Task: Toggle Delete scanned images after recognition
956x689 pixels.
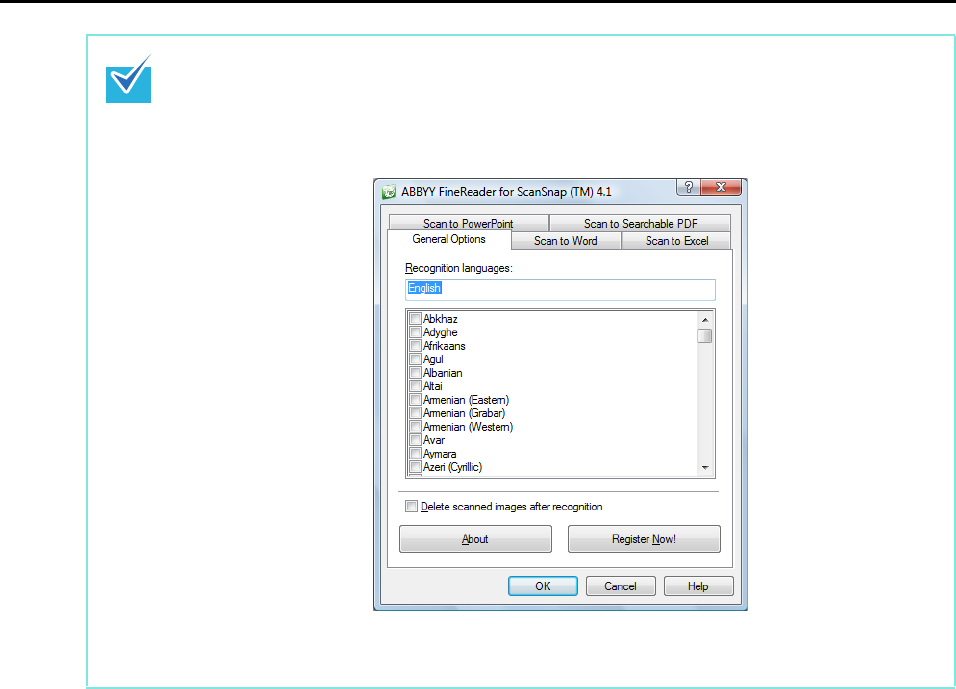Action: [412, 506]
